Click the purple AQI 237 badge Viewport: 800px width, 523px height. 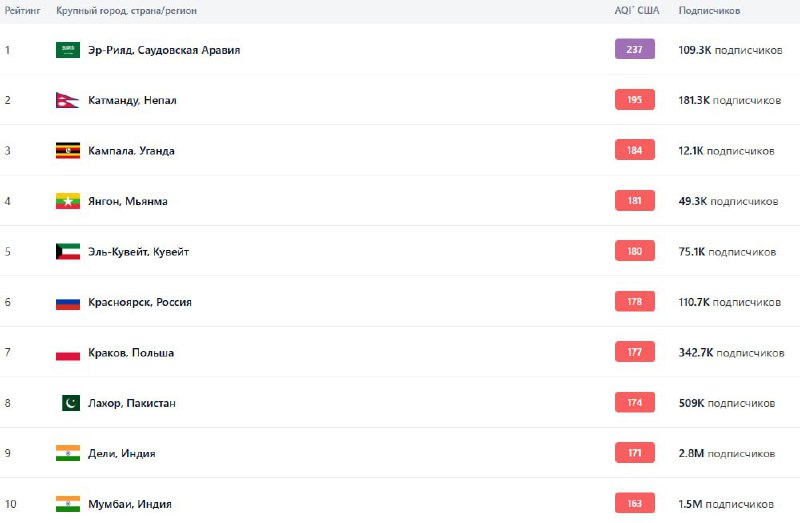click(635, 49)
